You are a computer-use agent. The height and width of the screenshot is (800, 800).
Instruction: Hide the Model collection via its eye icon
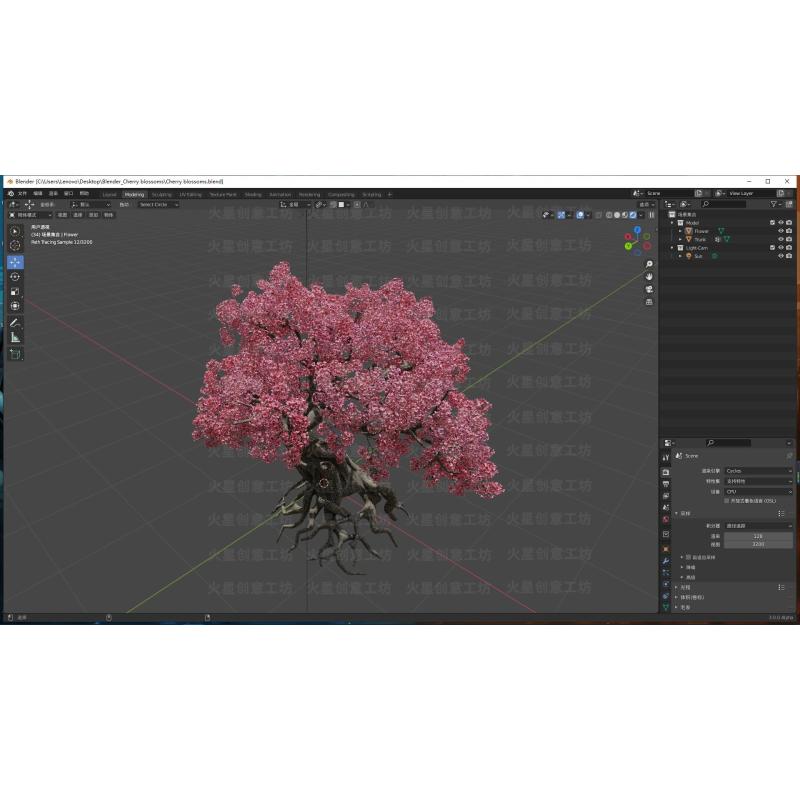click(781, 223)
